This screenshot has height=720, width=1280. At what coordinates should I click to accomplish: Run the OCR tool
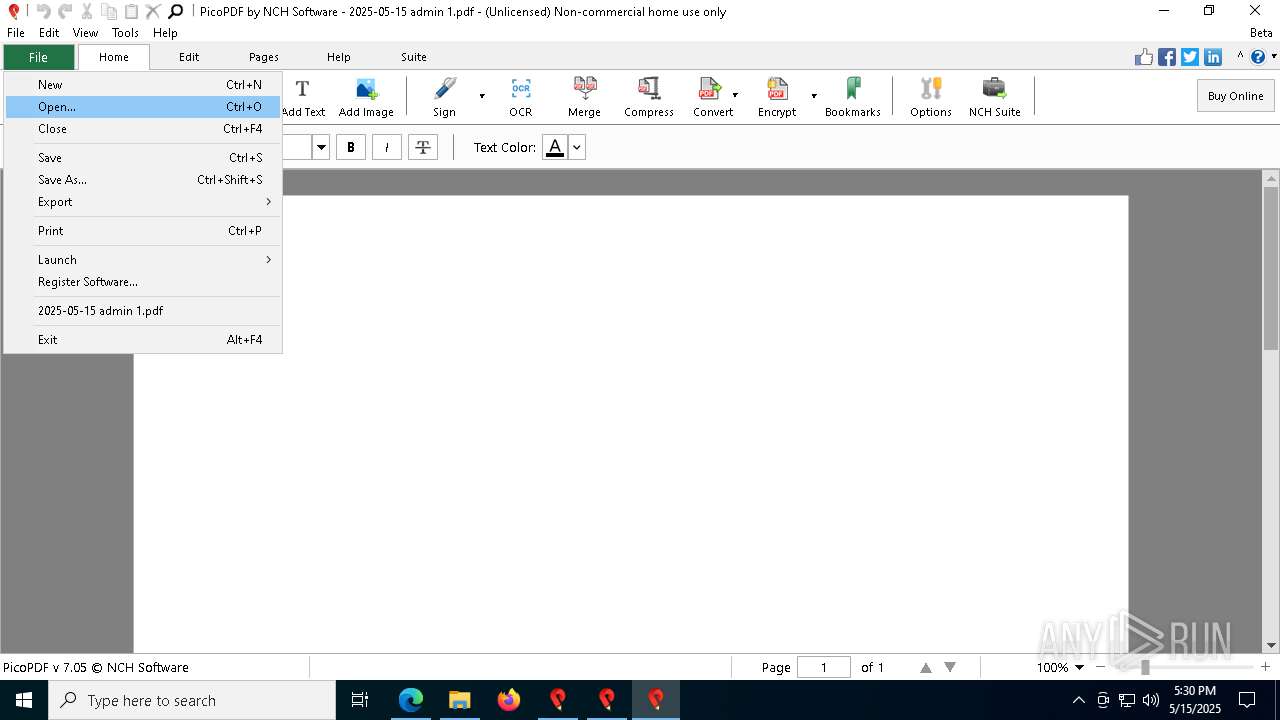tap(521, 97)
